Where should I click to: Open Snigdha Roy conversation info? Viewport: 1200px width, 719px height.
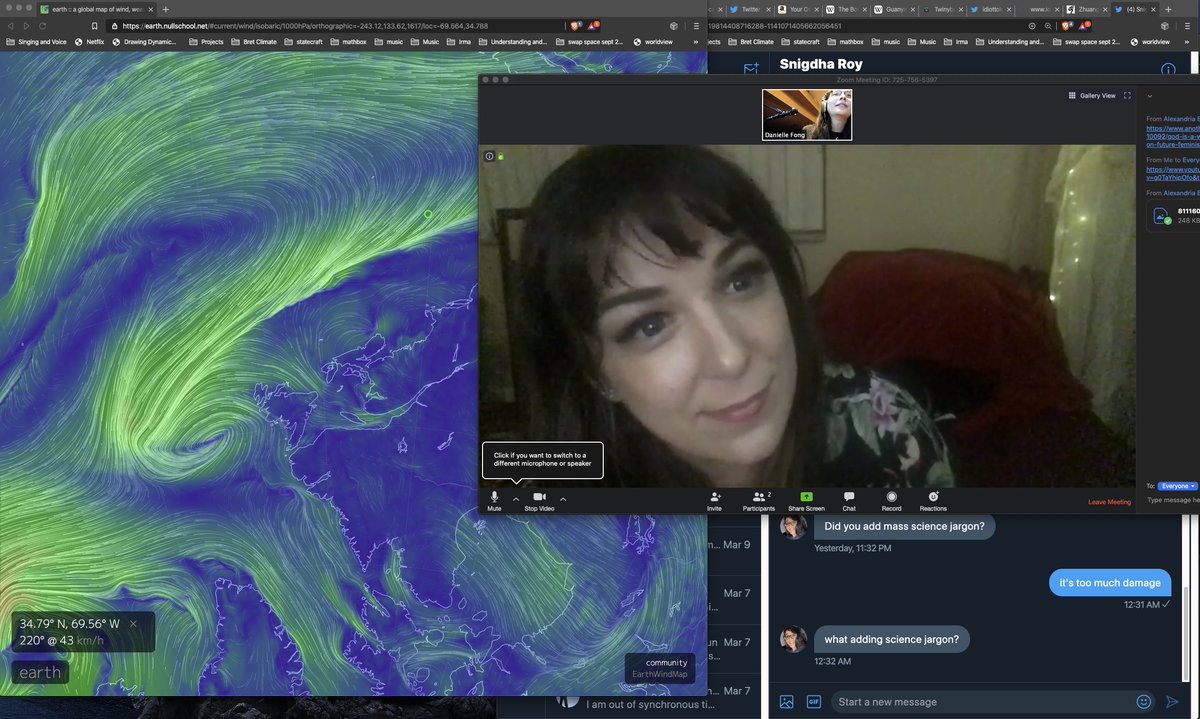point(1167,69)
